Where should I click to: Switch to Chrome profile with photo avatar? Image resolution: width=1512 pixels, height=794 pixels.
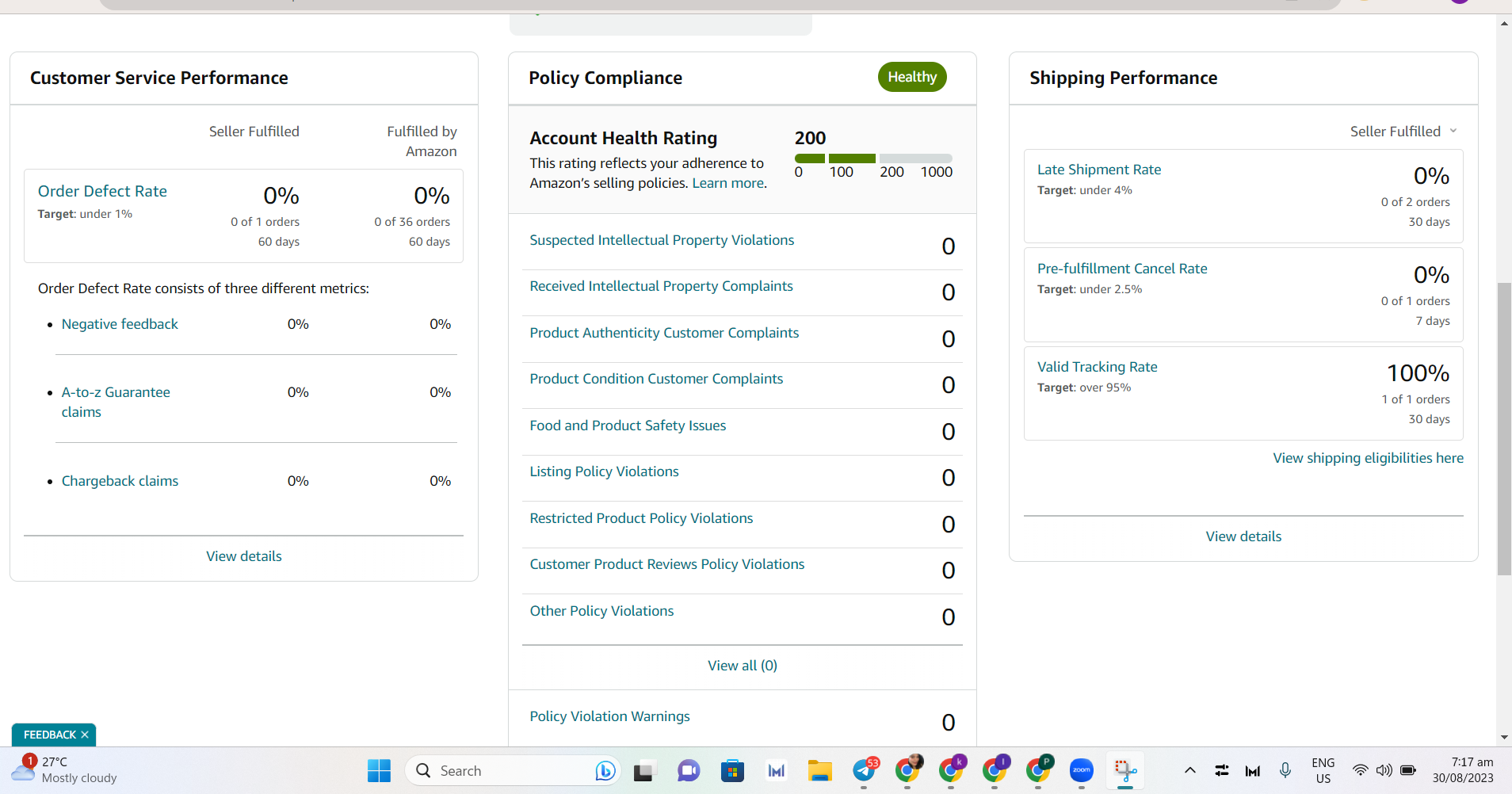point(908,769)
